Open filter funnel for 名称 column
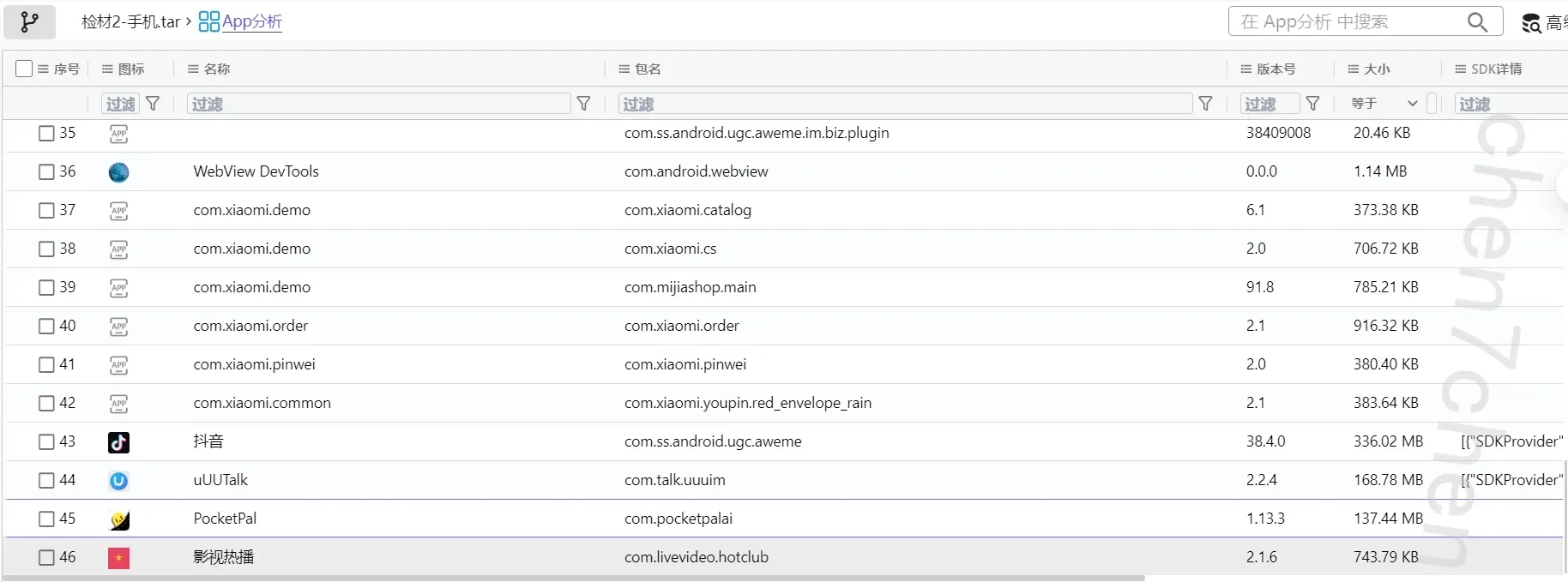The width and height of the screenshot is (1568, 582). click(x=583, y=104)
